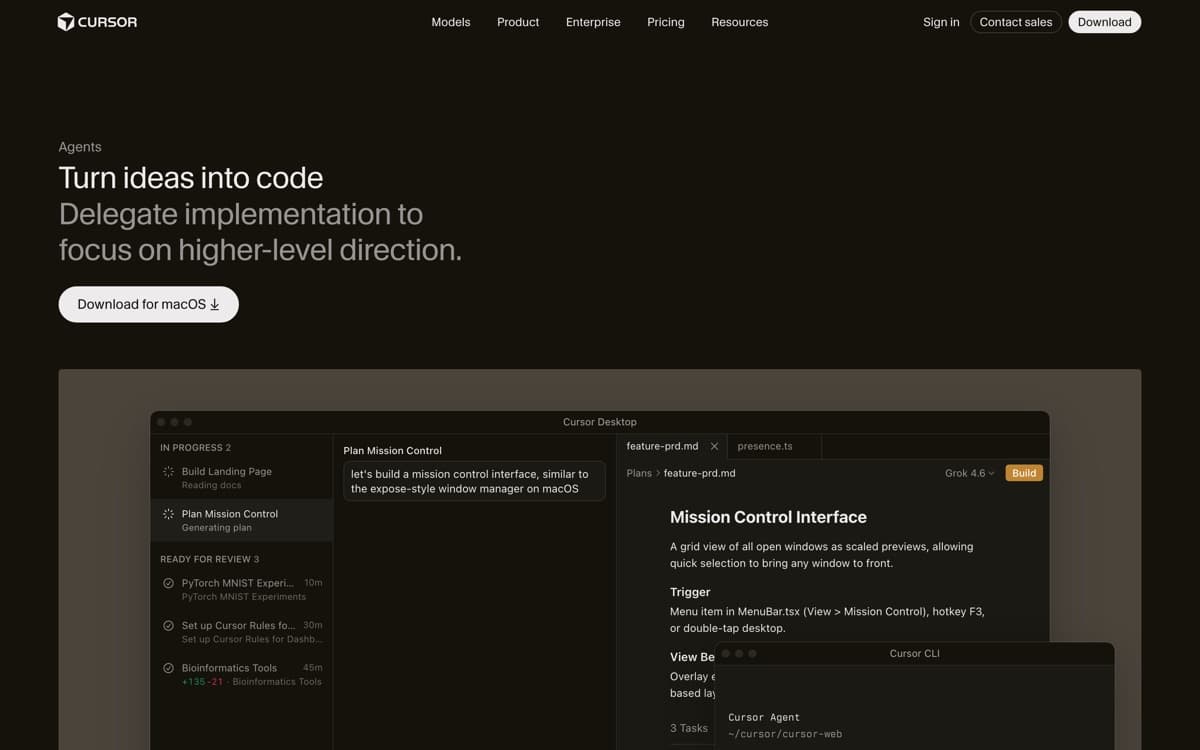Open the Bioinformatics Tools review item
This screenshot has height=750, width=1200.
pyautogui.click(x=241, y=674)
